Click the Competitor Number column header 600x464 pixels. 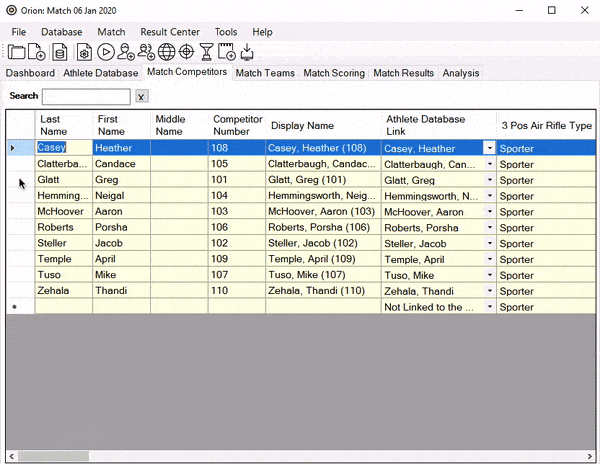pos(237,125)
